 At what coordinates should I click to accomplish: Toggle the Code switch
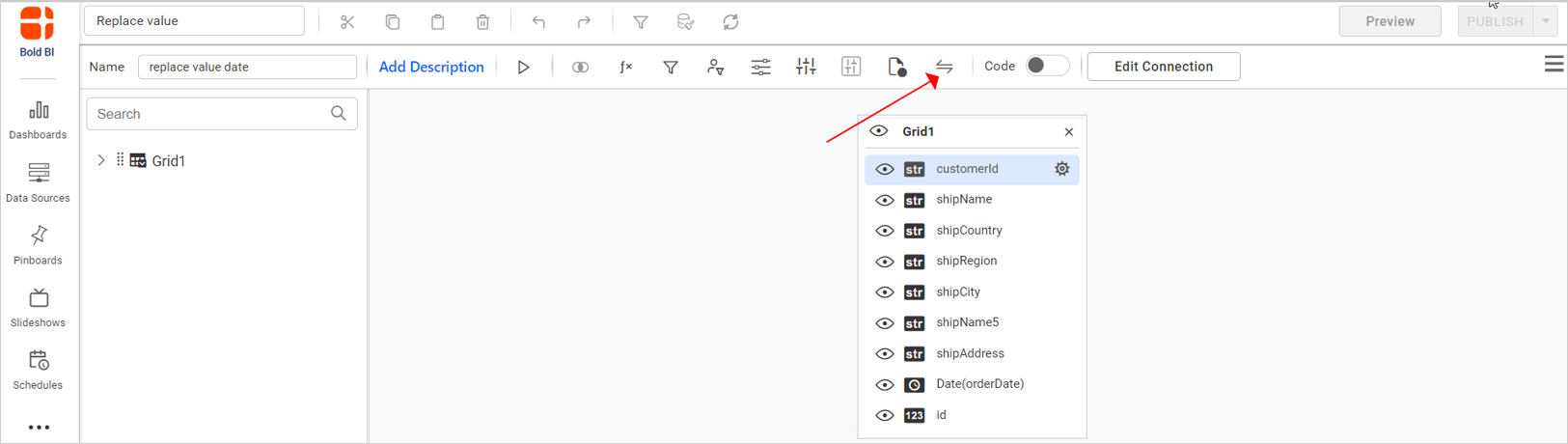(1046, 67)
